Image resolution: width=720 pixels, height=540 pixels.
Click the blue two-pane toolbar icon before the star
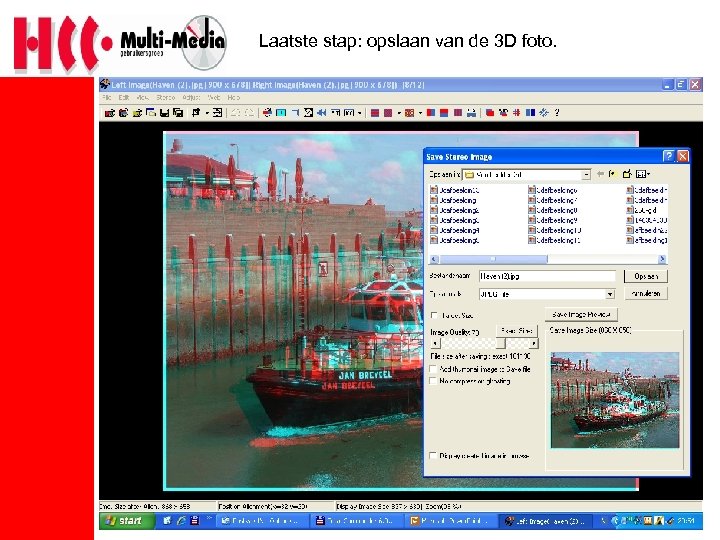pyautogui.click(x=530, y=112)
